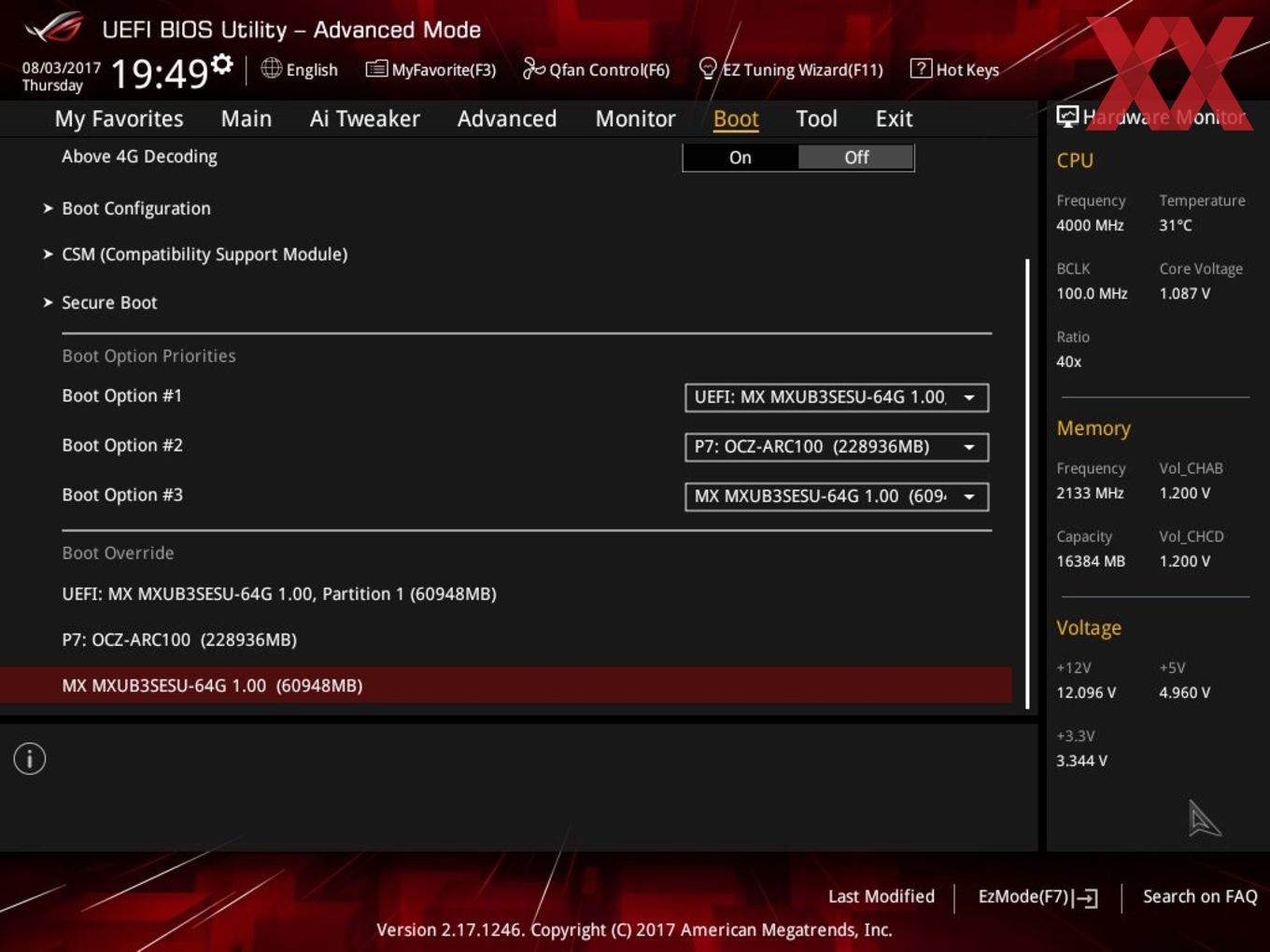Click the MyFavorite list icon
This screenshot has height=952, width=1270.
click(x=376, y=69)
